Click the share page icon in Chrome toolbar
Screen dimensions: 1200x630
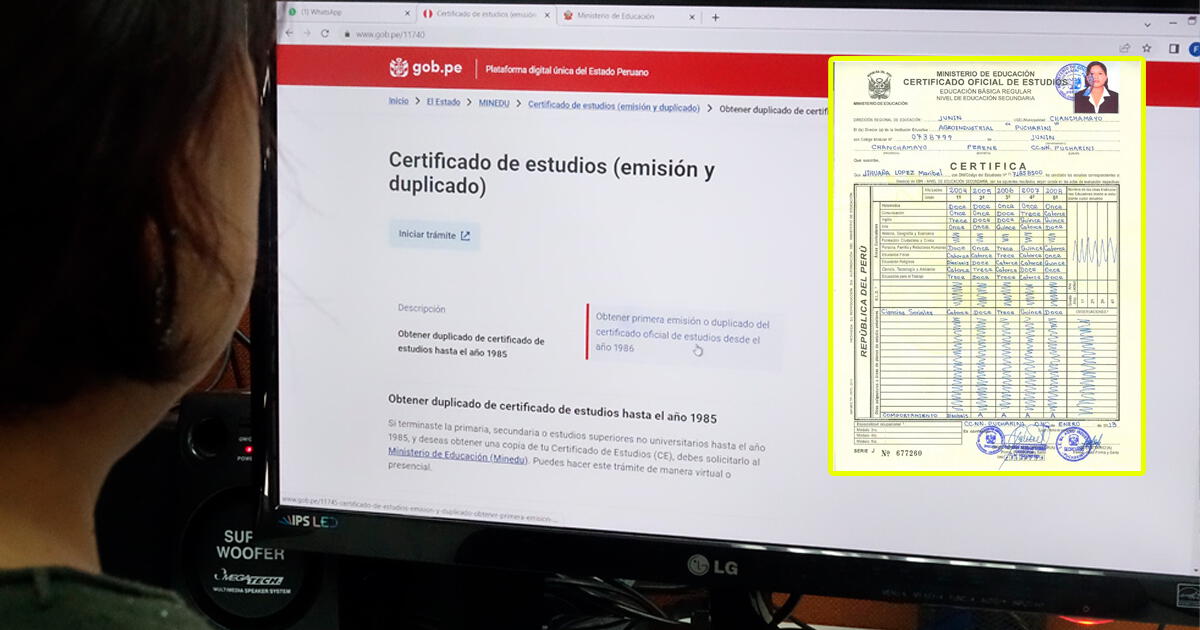click(1125, 47)
